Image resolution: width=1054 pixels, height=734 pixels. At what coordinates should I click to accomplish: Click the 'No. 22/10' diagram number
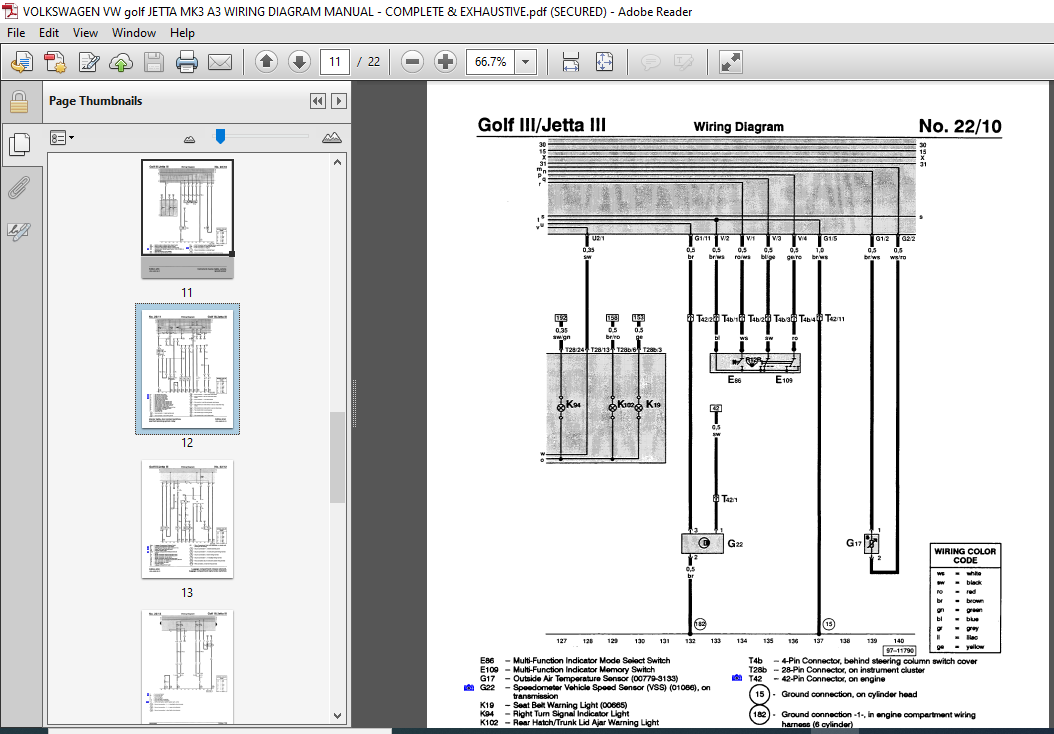pos(960,126)
